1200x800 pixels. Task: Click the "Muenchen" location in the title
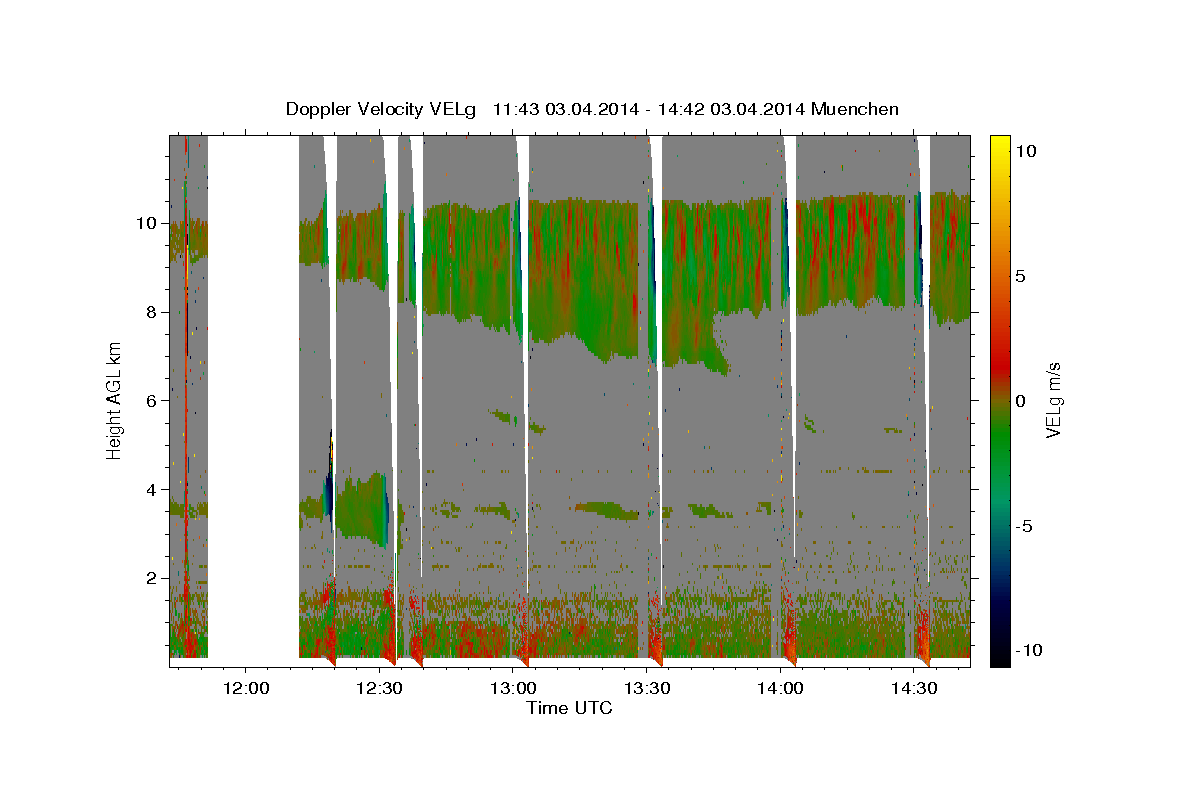[x=855, y=109]
